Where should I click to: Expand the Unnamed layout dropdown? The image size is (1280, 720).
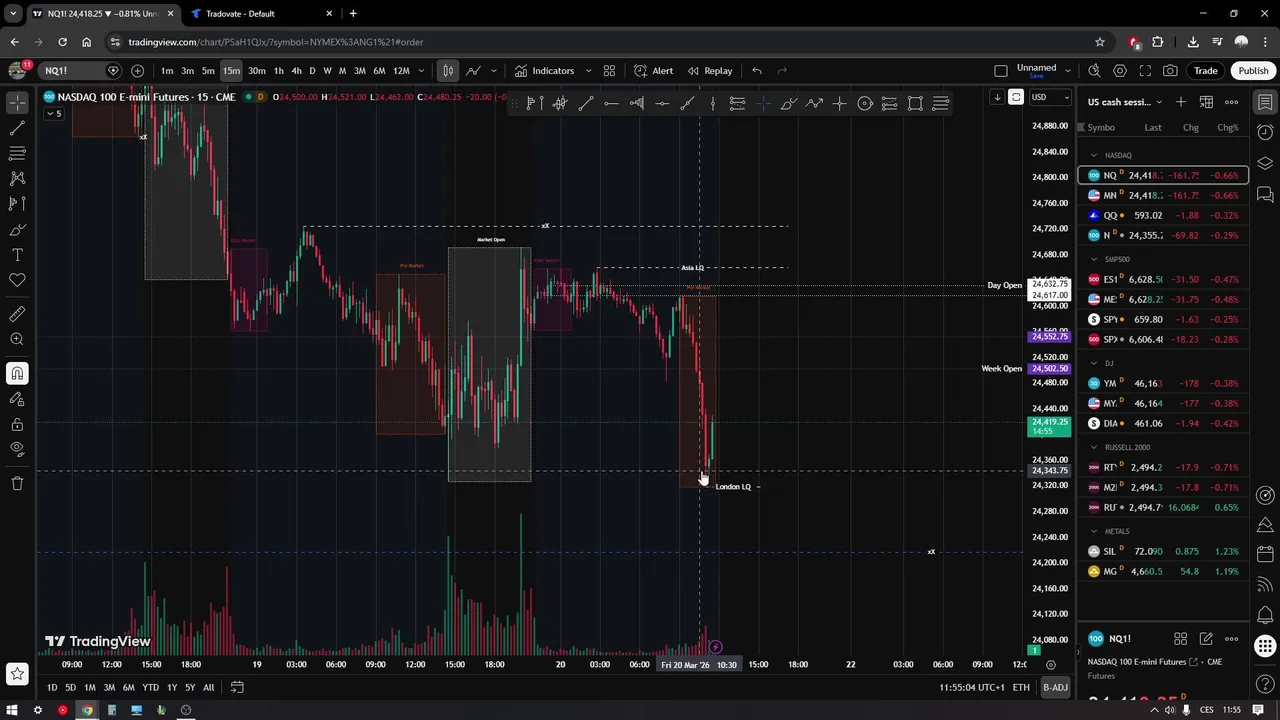click(1067, 71)
